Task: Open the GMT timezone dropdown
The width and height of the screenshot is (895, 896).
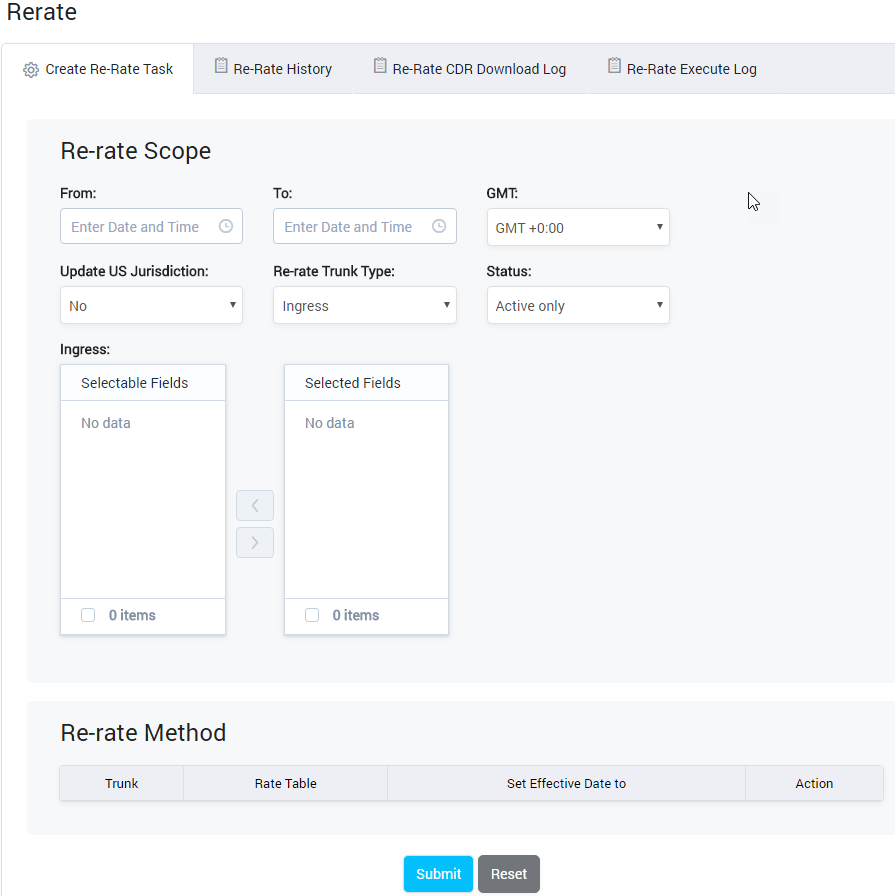Action: pyautogui.click(x=578, y=227)
